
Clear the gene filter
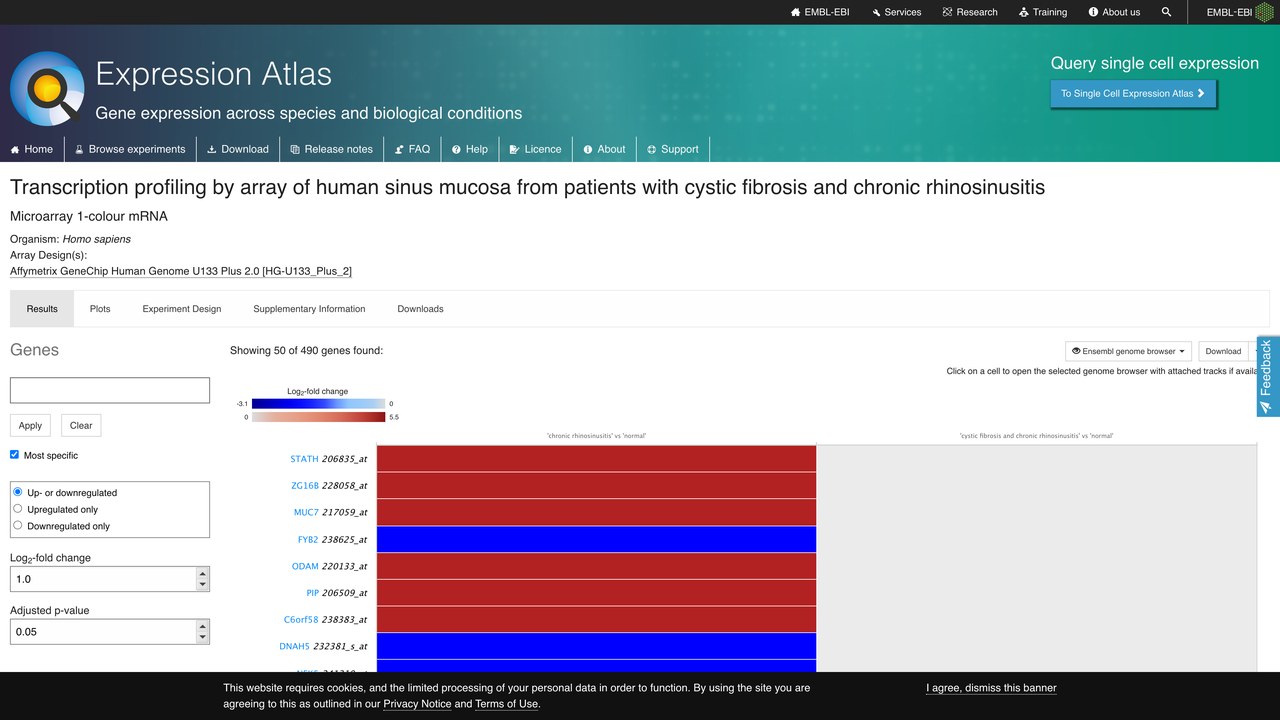click(81, 425)
